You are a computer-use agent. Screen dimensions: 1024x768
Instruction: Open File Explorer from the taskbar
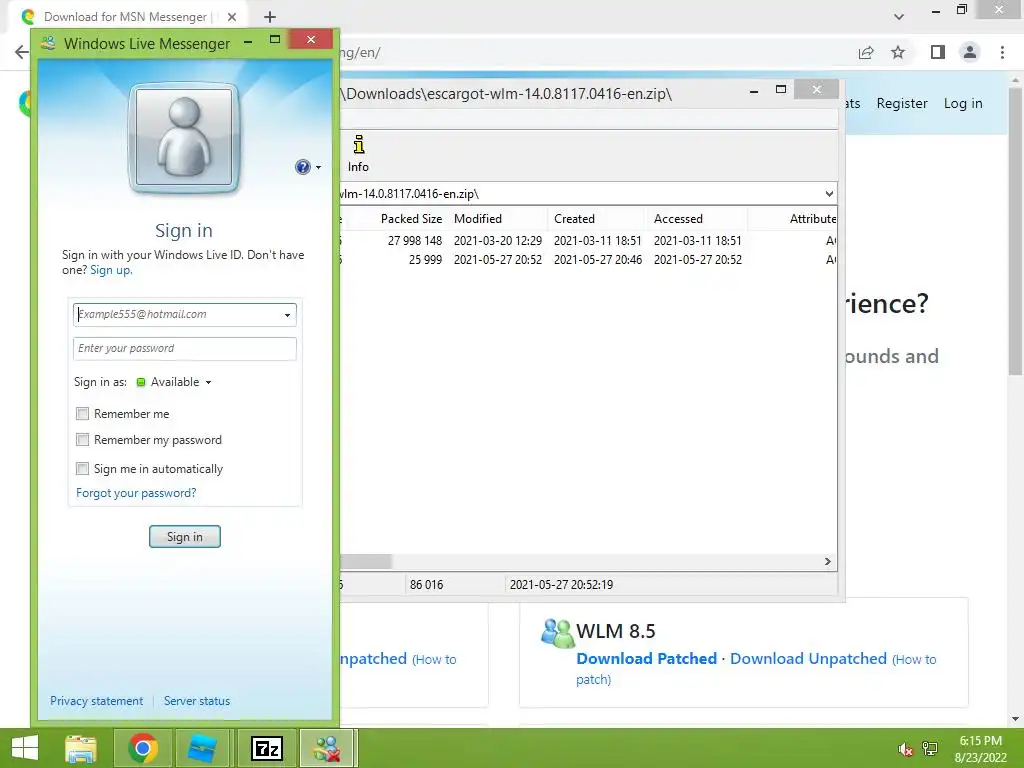[x=81, y=748]
